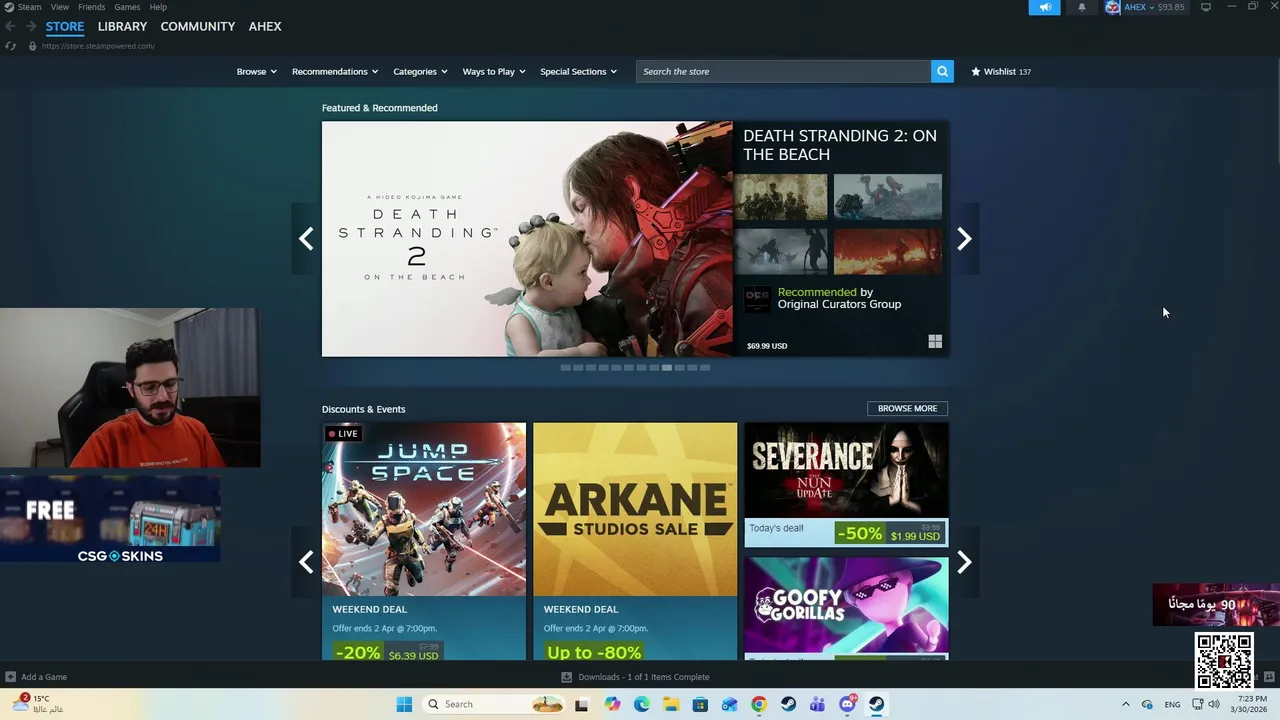Open the Goofy Gorillas card
Viewport: 1280px width, 720px height.
click(846, 608)
